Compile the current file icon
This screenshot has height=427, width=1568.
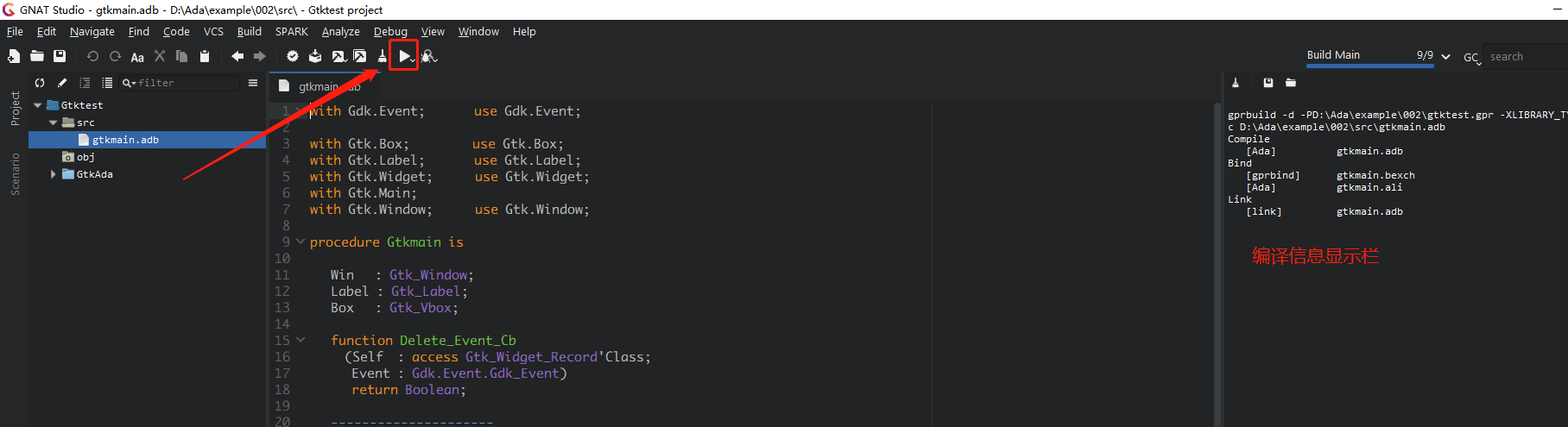(315, 56)
